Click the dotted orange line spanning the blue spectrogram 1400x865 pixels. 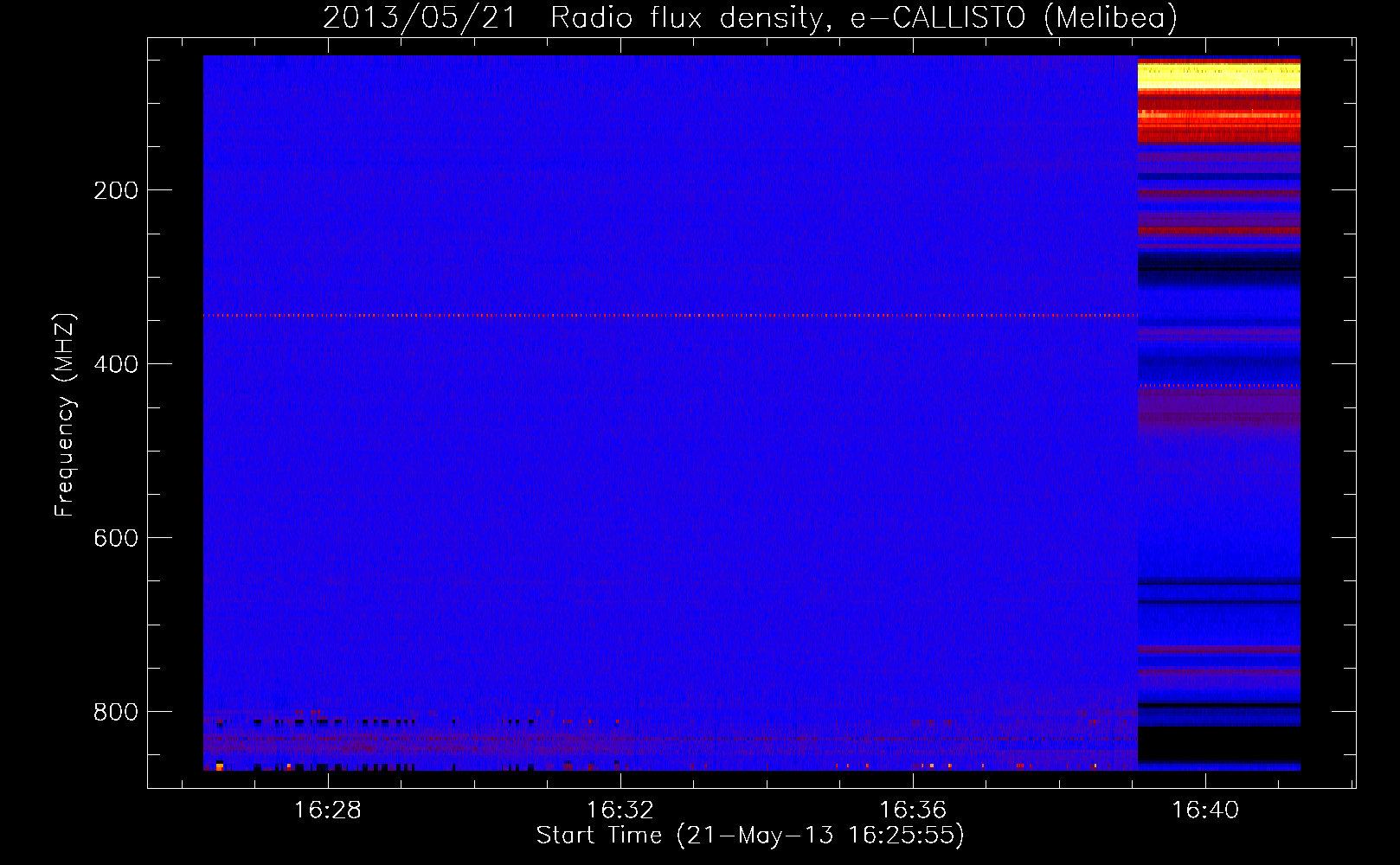[x=670, y=316]
